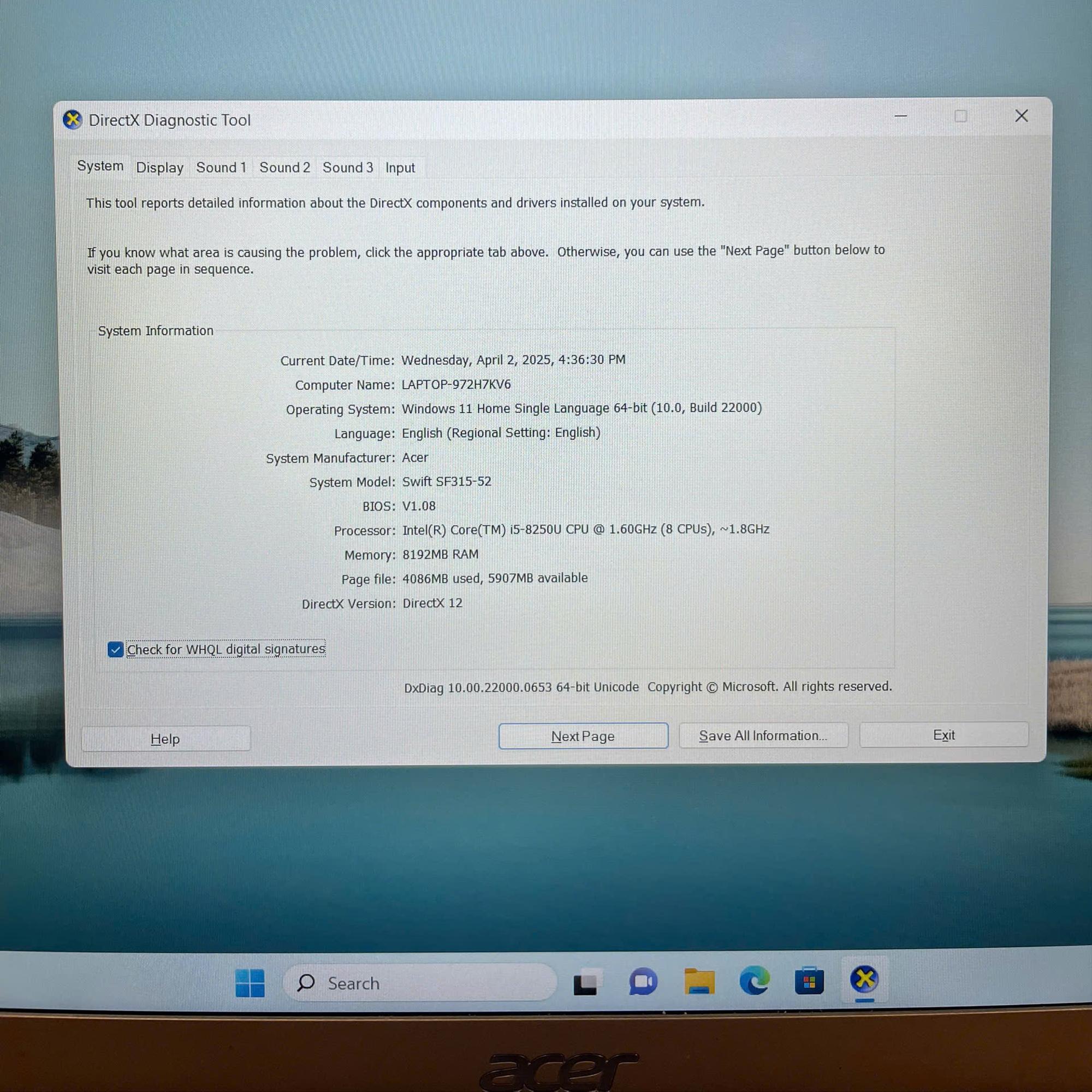Click the Next Page button

583,736
